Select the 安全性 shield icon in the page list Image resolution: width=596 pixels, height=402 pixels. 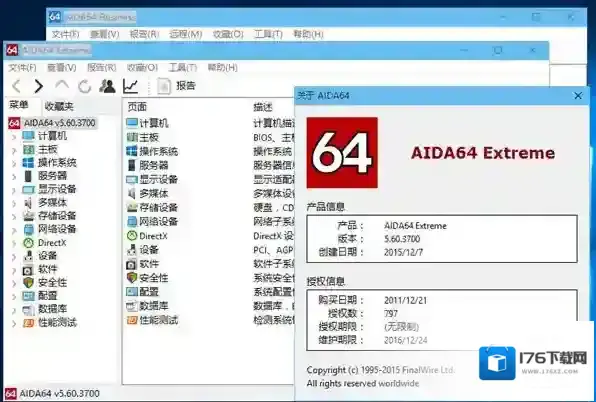(x=132, y=278)
